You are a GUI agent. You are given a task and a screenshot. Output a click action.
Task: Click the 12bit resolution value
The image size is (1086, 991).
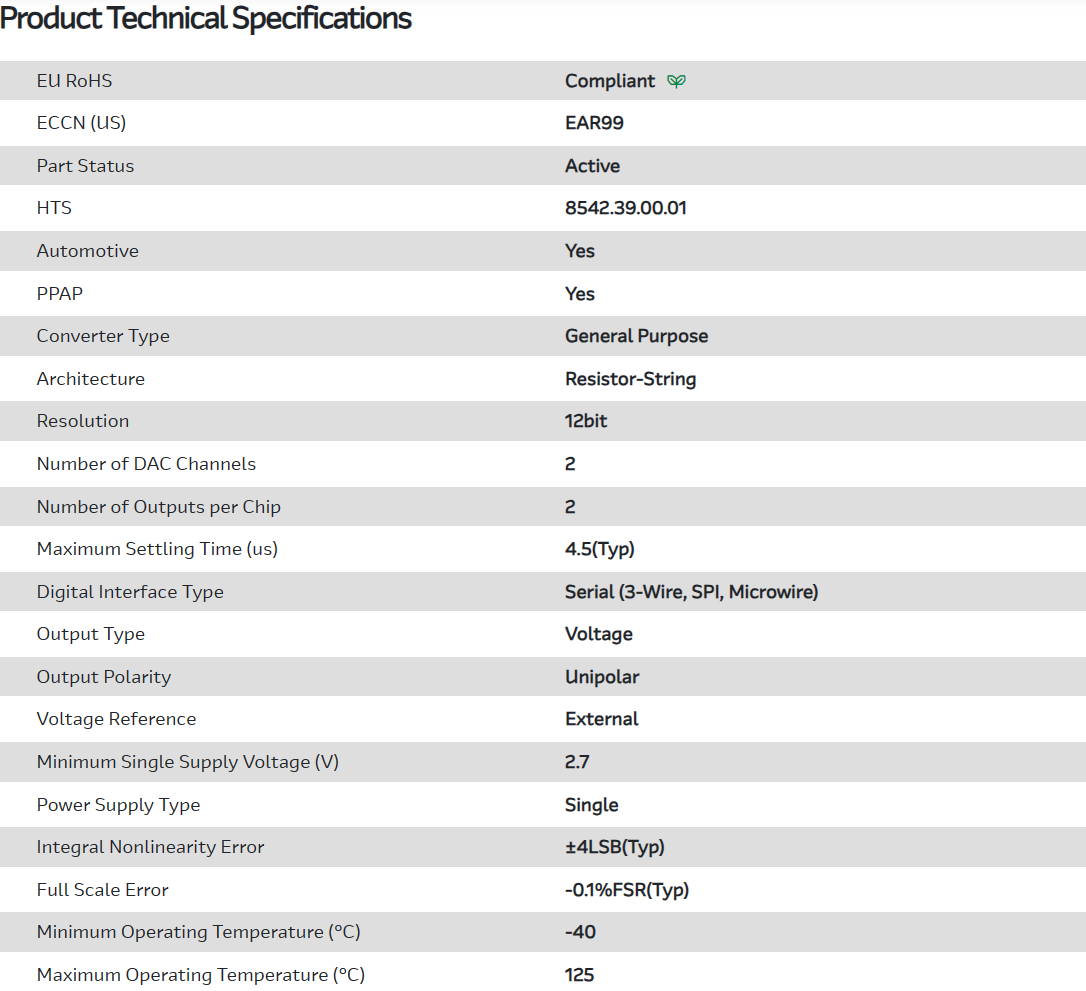[x=586, y=421]
